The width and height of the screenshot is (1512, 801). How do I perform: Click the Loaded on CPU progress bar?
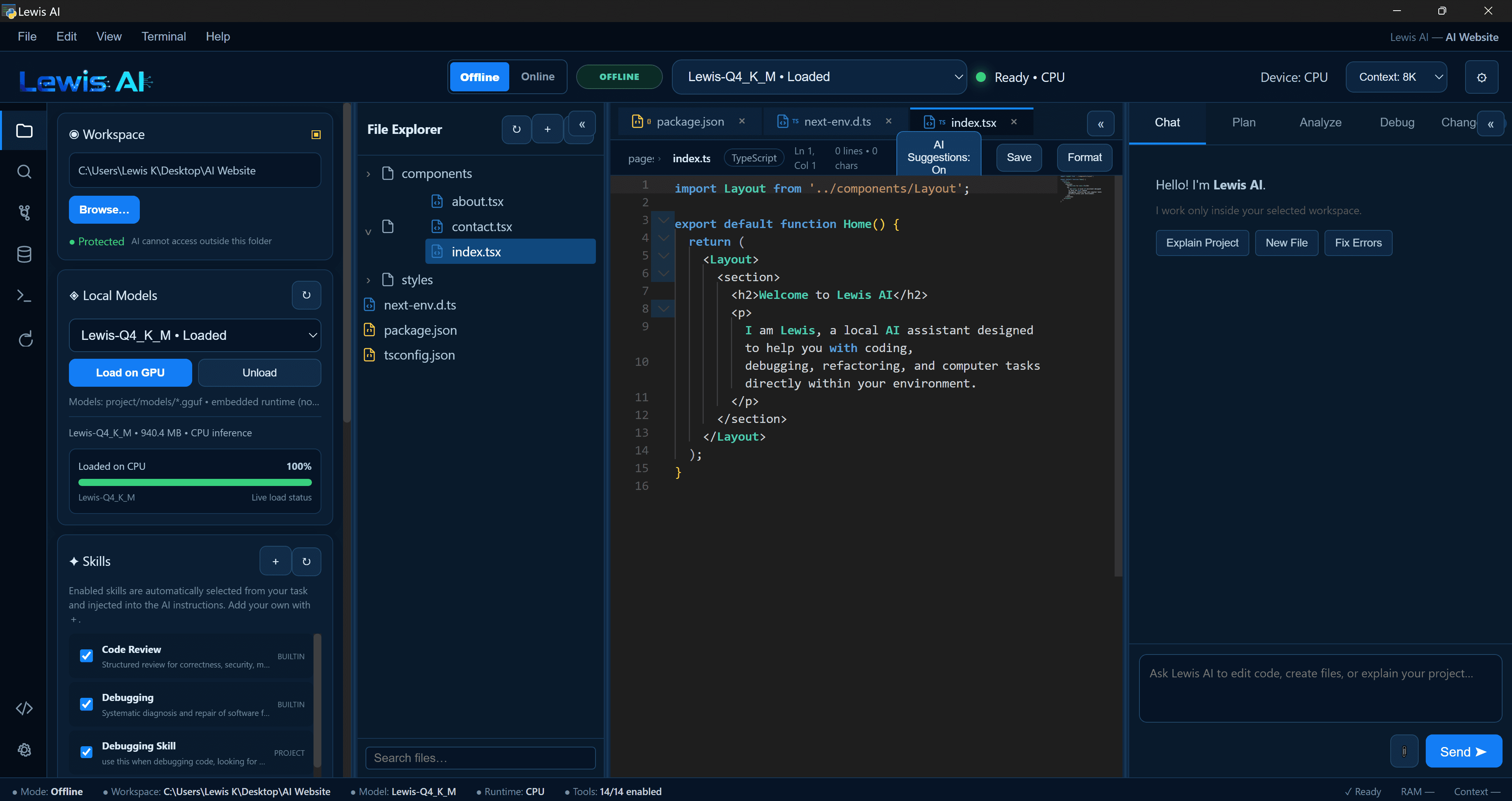point(195,482)
